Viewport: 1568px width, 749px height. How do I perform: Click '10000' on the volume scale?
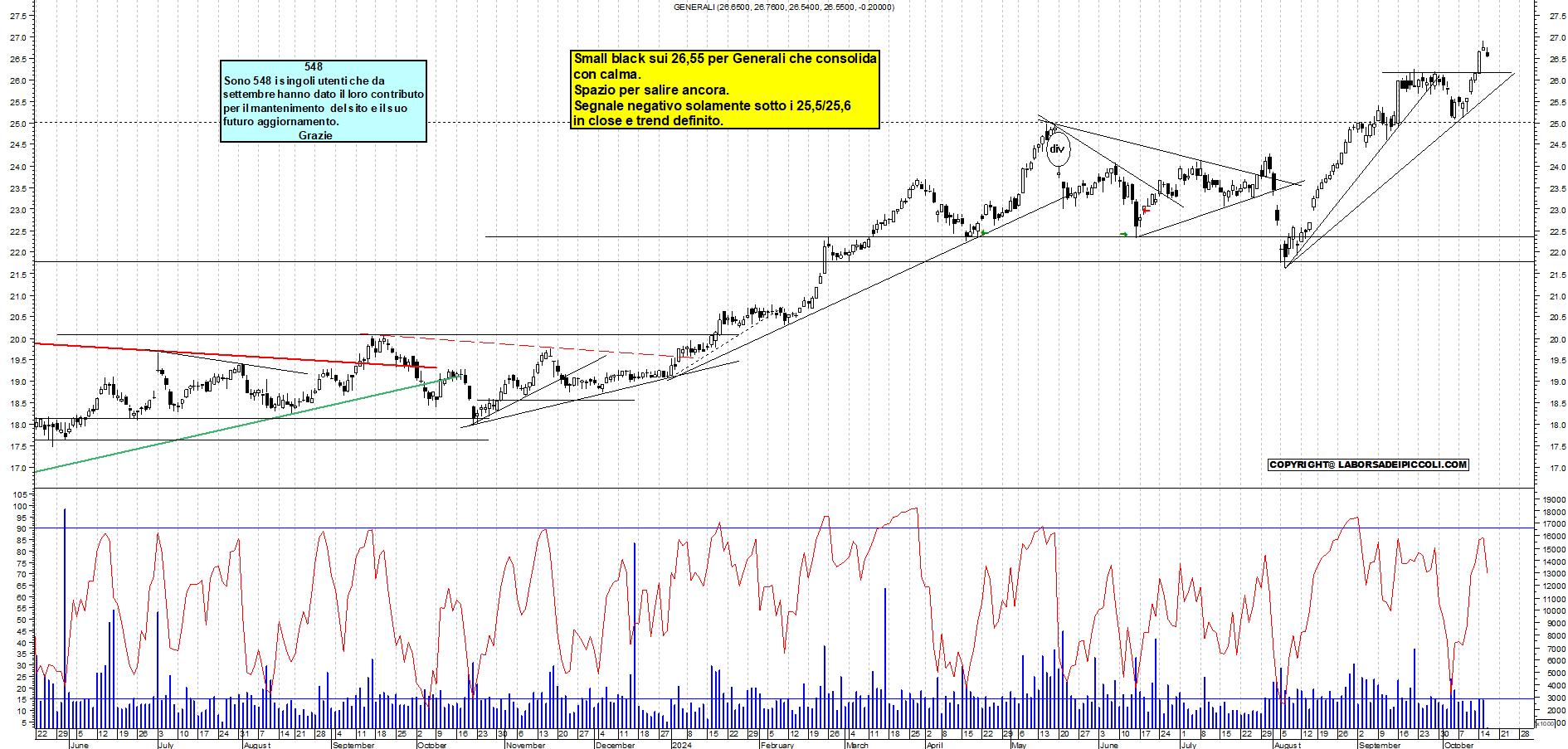pos(1553,611)
